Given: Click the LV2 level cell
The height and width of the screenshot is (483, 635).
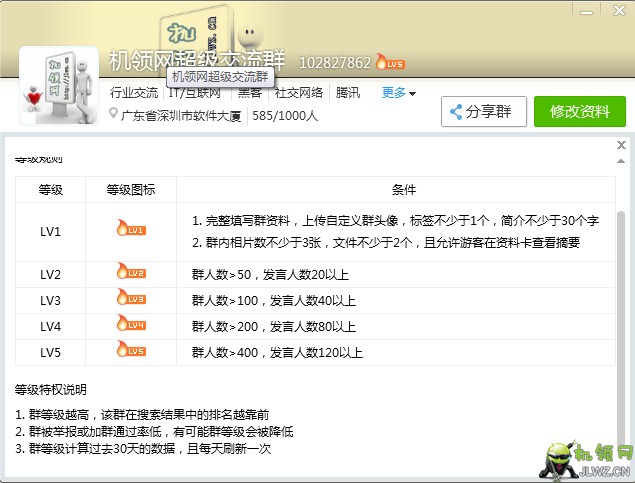Looking at the screenshot, I should [51, 274].
